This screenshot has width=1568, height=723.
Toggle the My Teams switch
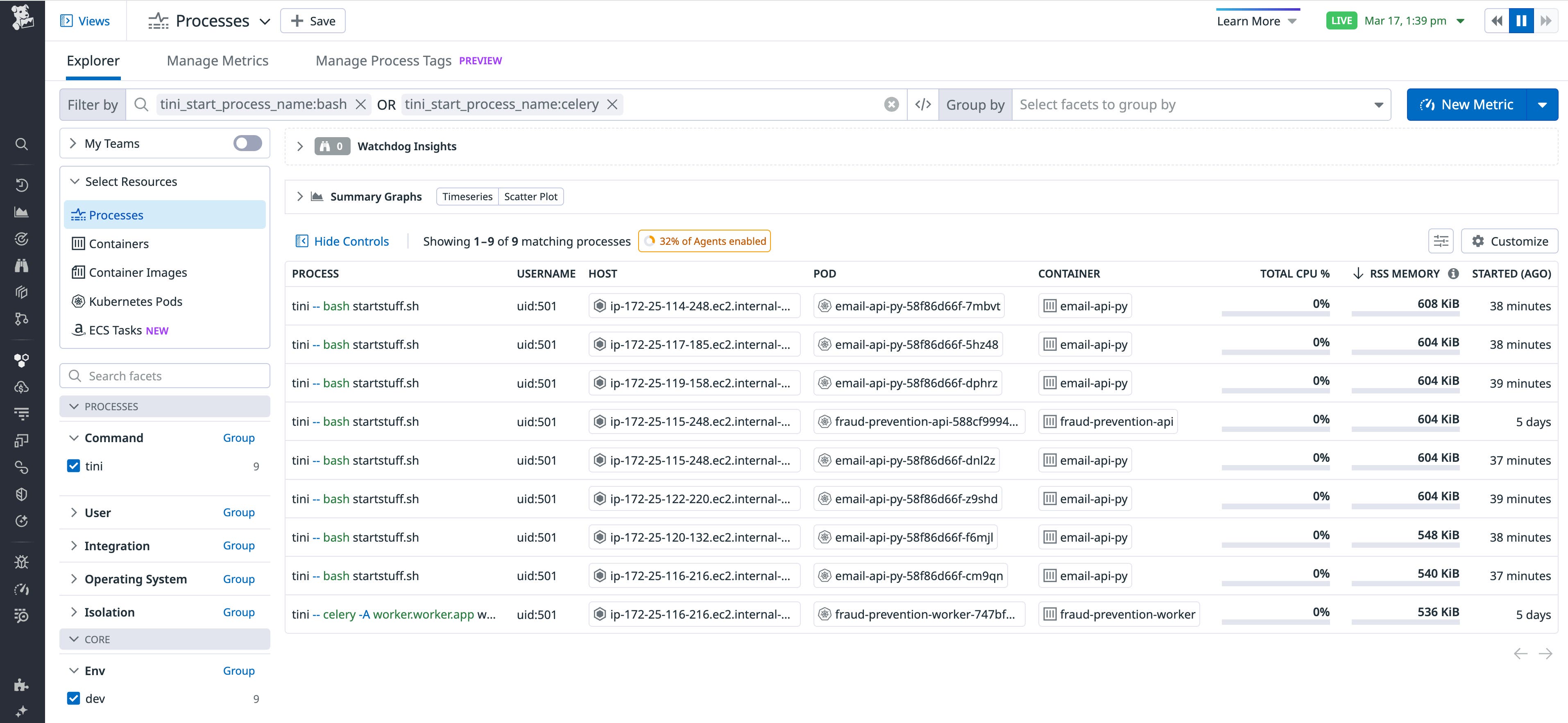(247, 143)
